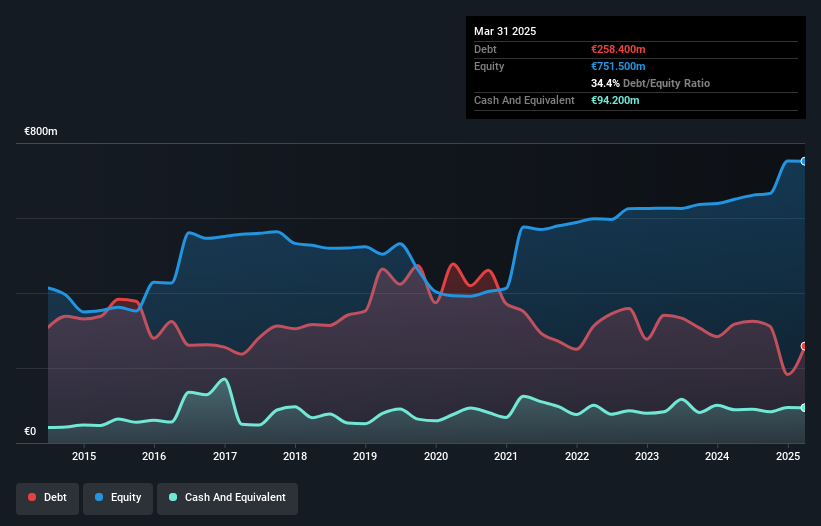The width and height of the screenshot is (821, 526).
Task: Click the 2024 x-axis label
Action: tap(717, 456)
